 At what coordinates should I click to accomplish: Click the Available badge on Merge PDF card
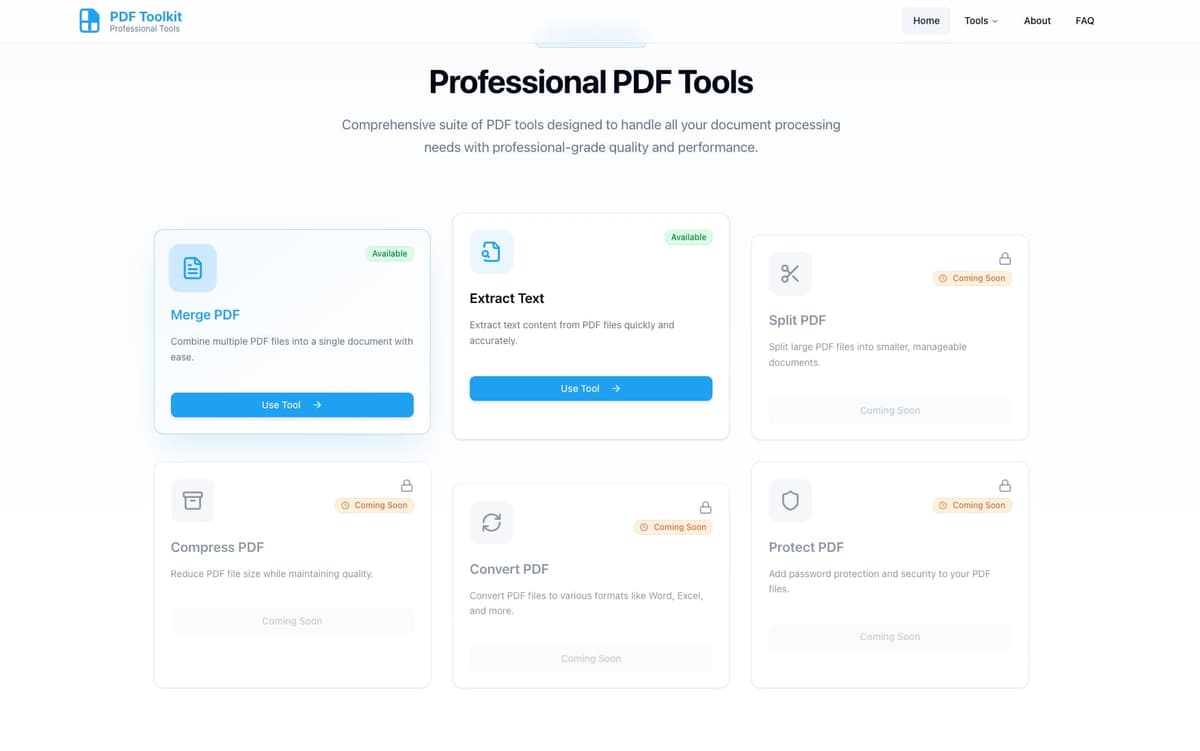coord(389,254)
